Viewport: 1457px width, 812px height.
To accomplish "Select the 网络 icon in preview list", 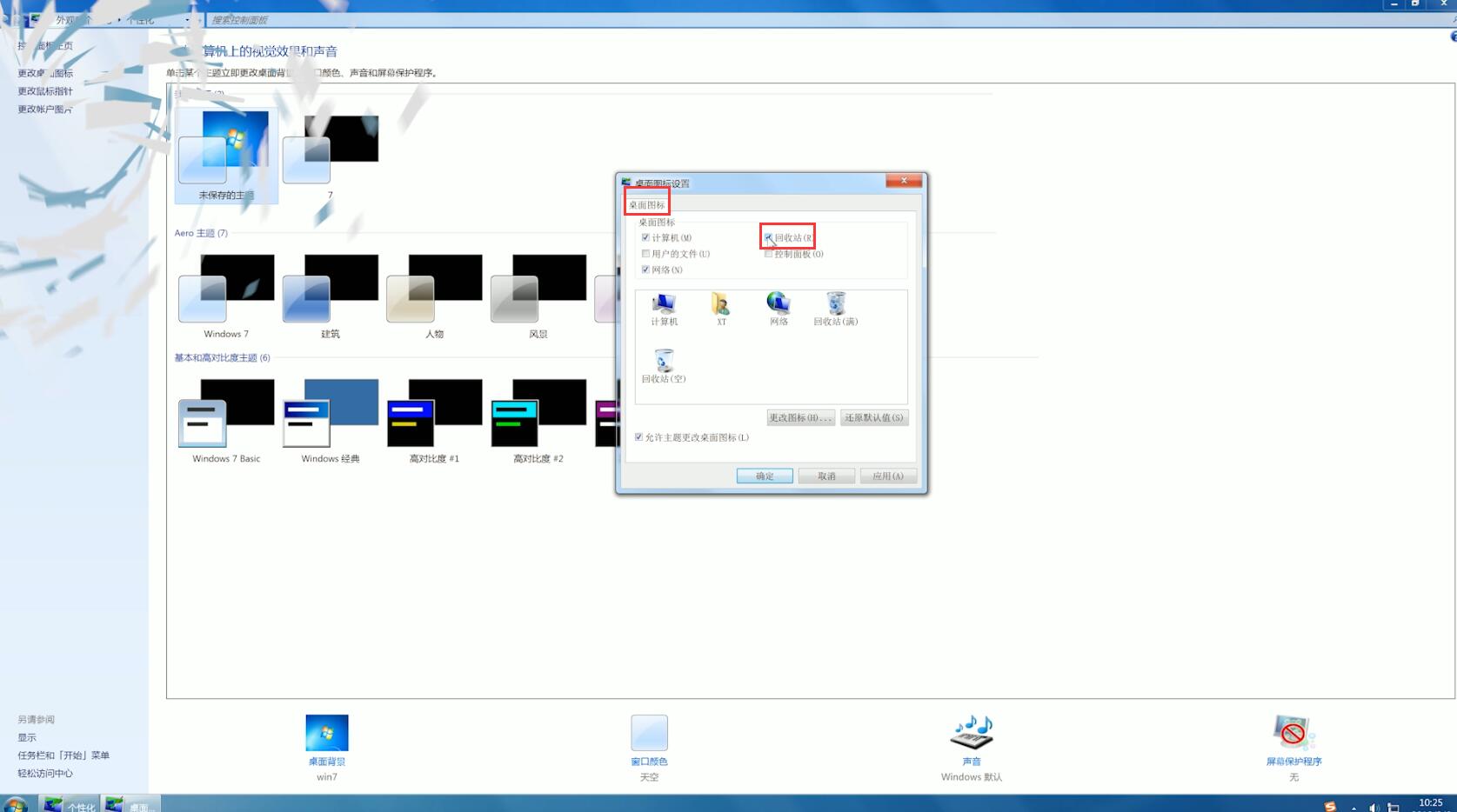I will click(778, 309).
